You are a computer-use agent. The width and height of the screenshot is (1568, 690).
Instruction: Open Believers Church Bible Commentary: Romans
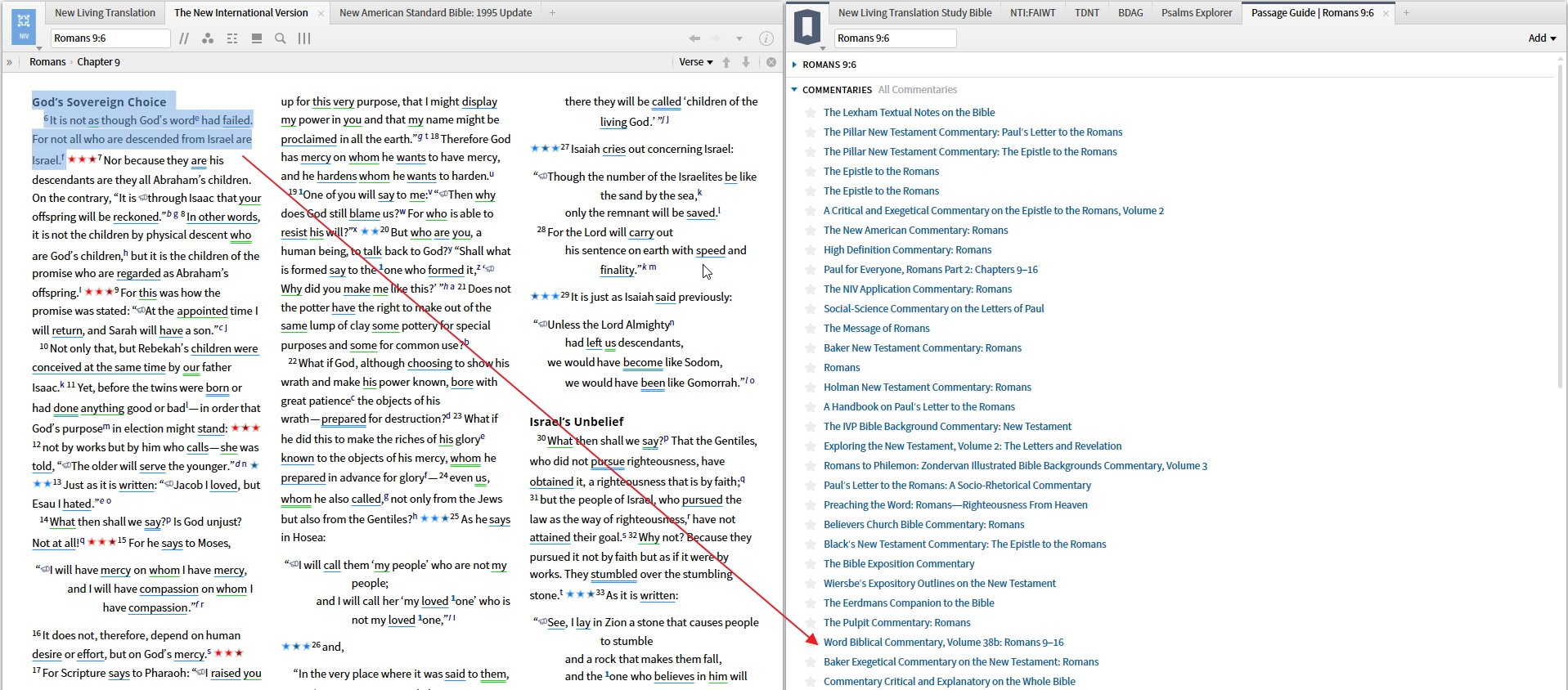click(924, 525)
